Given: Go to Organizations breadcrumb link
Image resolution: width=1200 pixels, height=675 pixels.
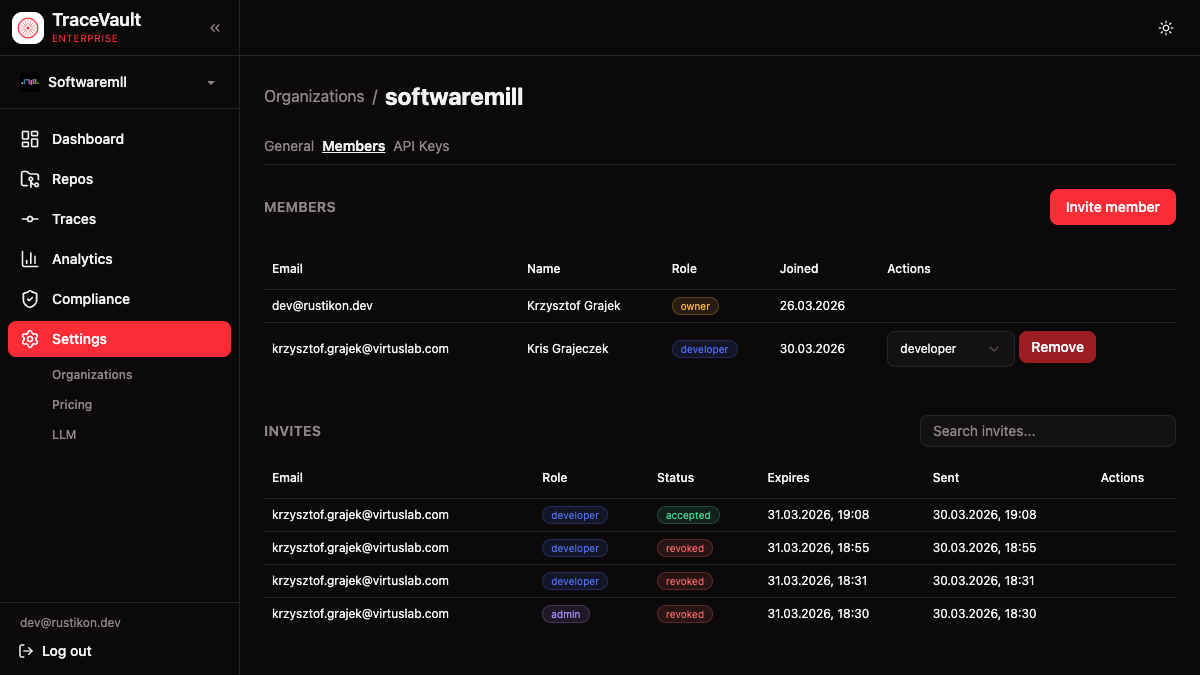Looking at the screenshot, I should [314, 97].
